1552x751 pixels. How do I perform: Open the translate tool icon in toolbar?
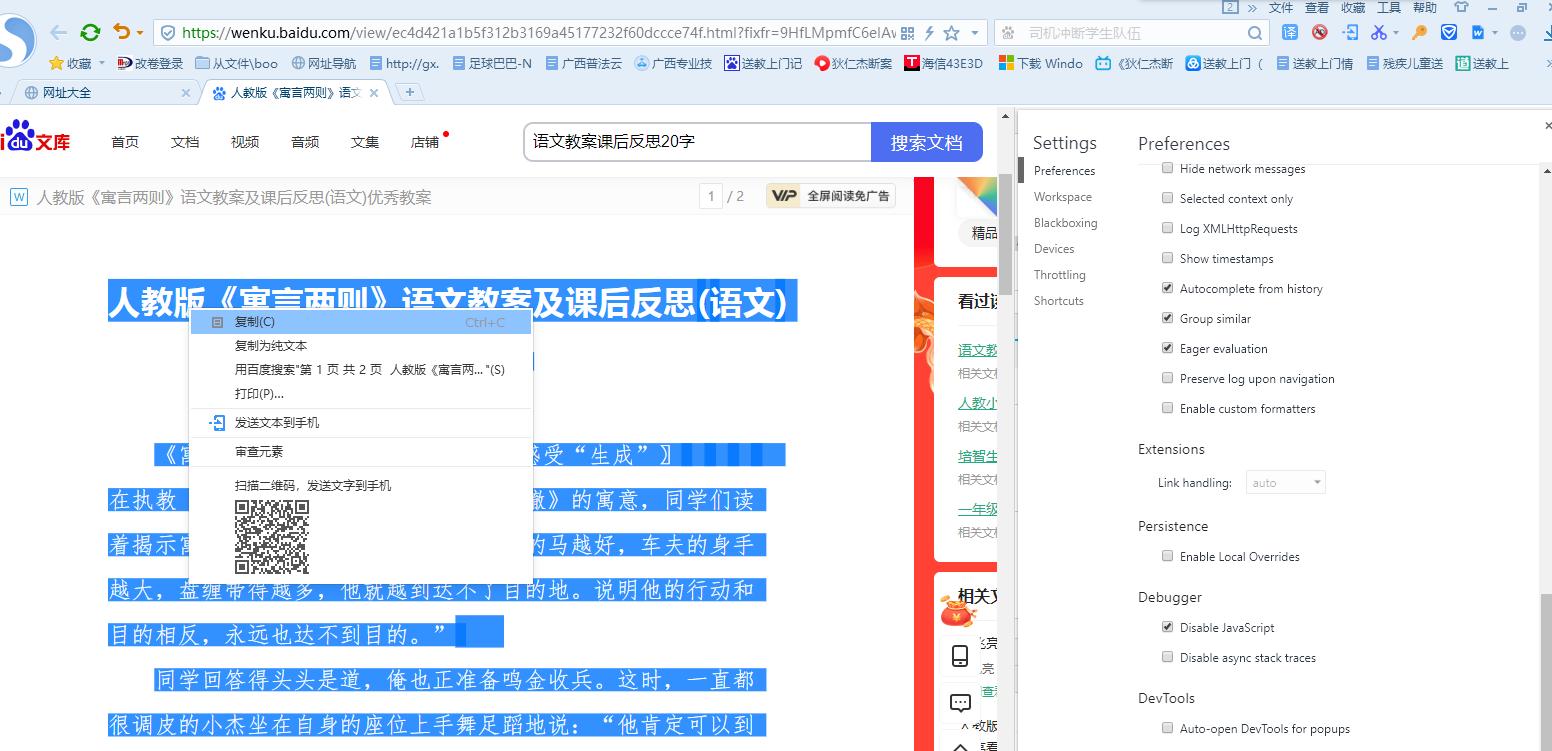coord(1290,32)
